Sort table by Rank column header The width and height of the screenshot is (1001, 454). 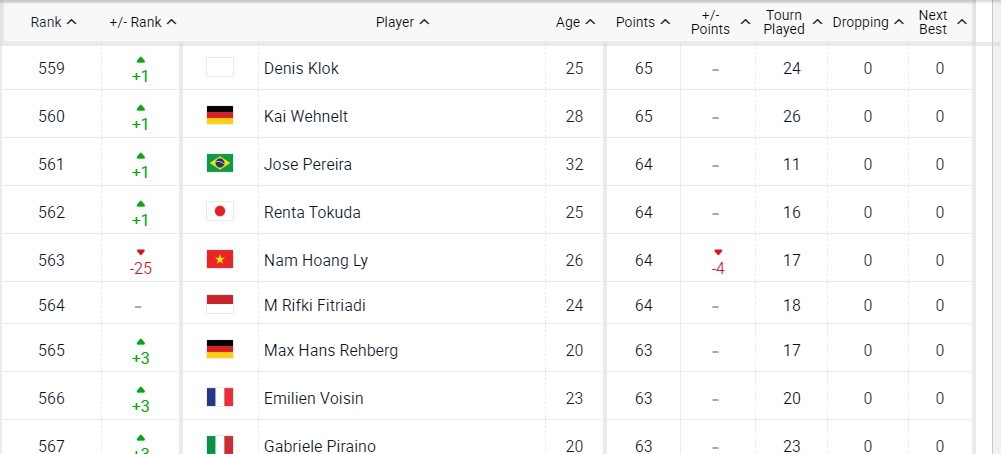[54, 22]
